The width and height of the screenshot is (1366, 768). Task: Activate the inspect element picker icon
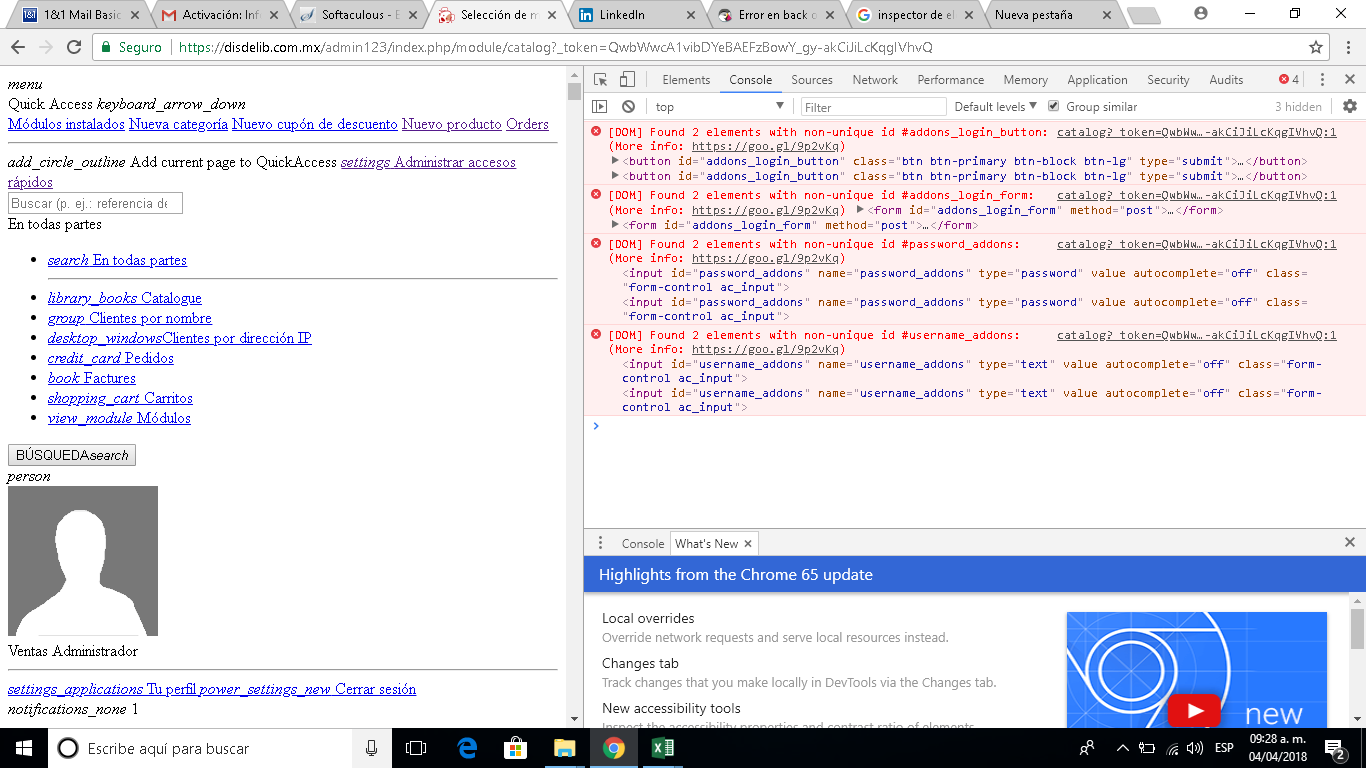pyautogui.click(x=600, y=80)
